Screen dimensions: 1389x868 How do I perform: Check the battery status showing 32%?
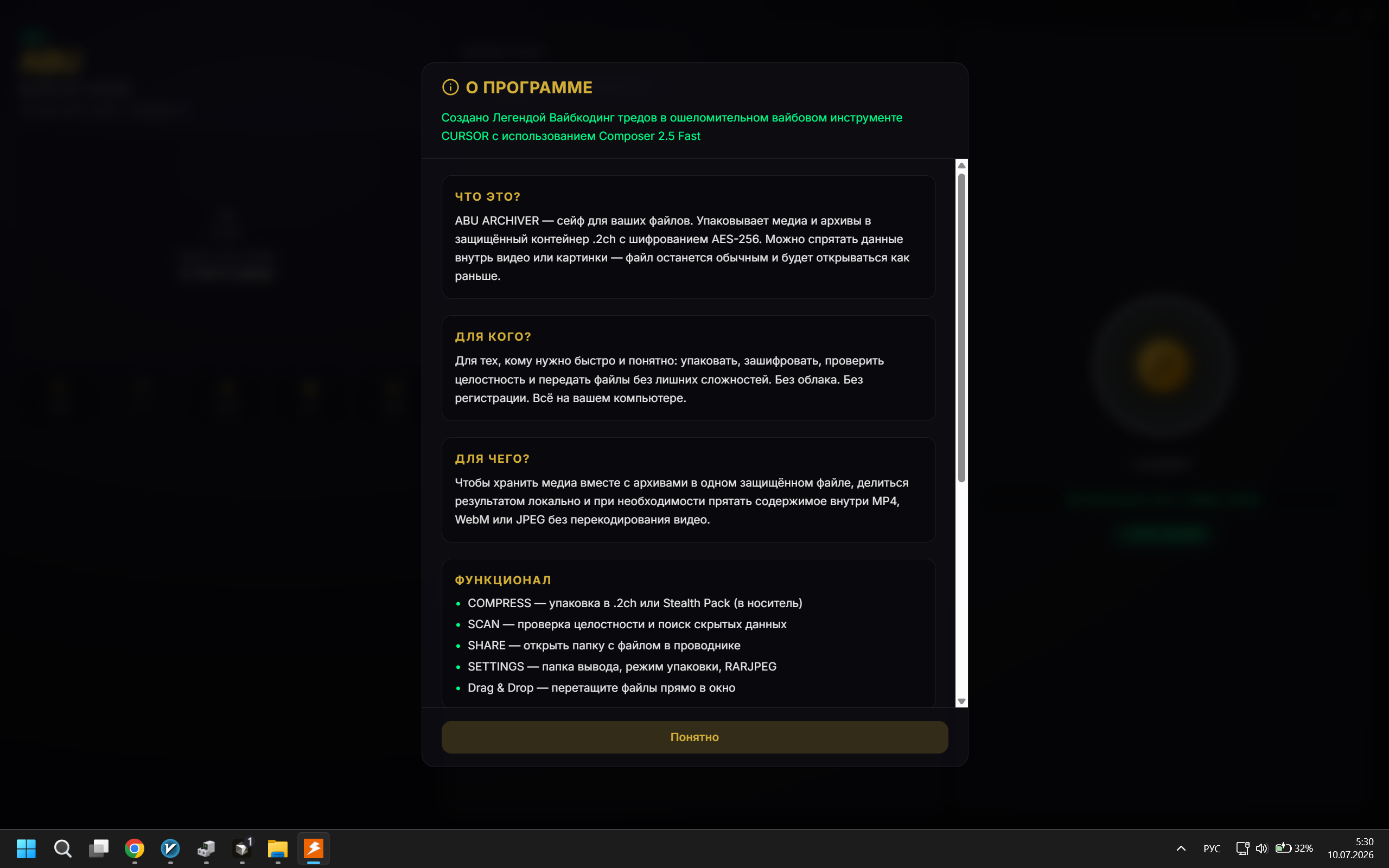click(1294, 848)
